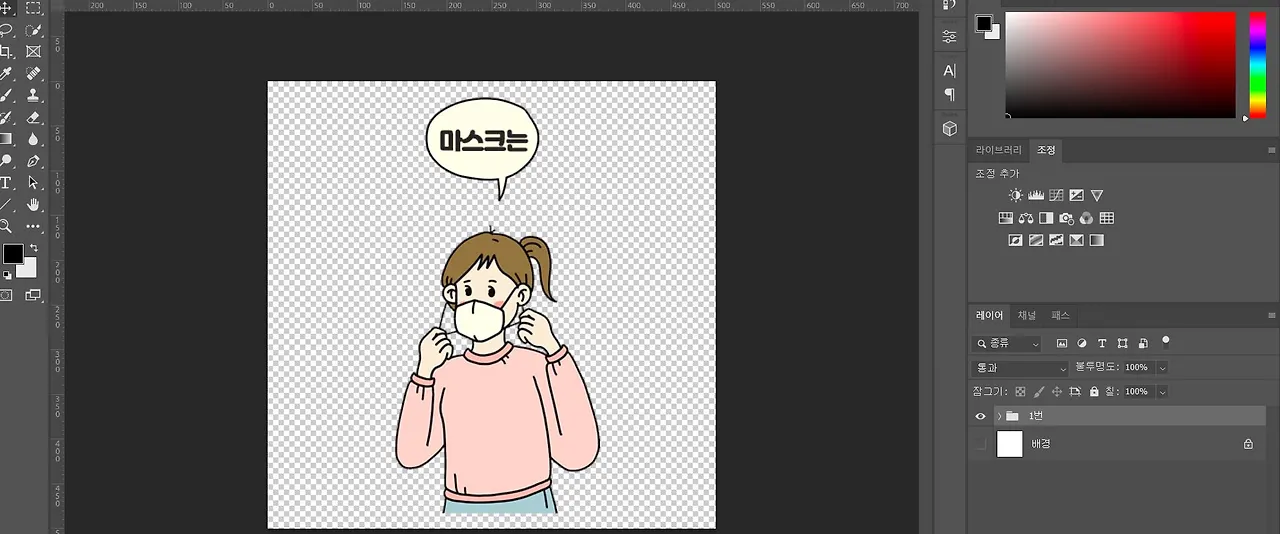
Task: Select the Move tool
Action: tap(6, 8)
